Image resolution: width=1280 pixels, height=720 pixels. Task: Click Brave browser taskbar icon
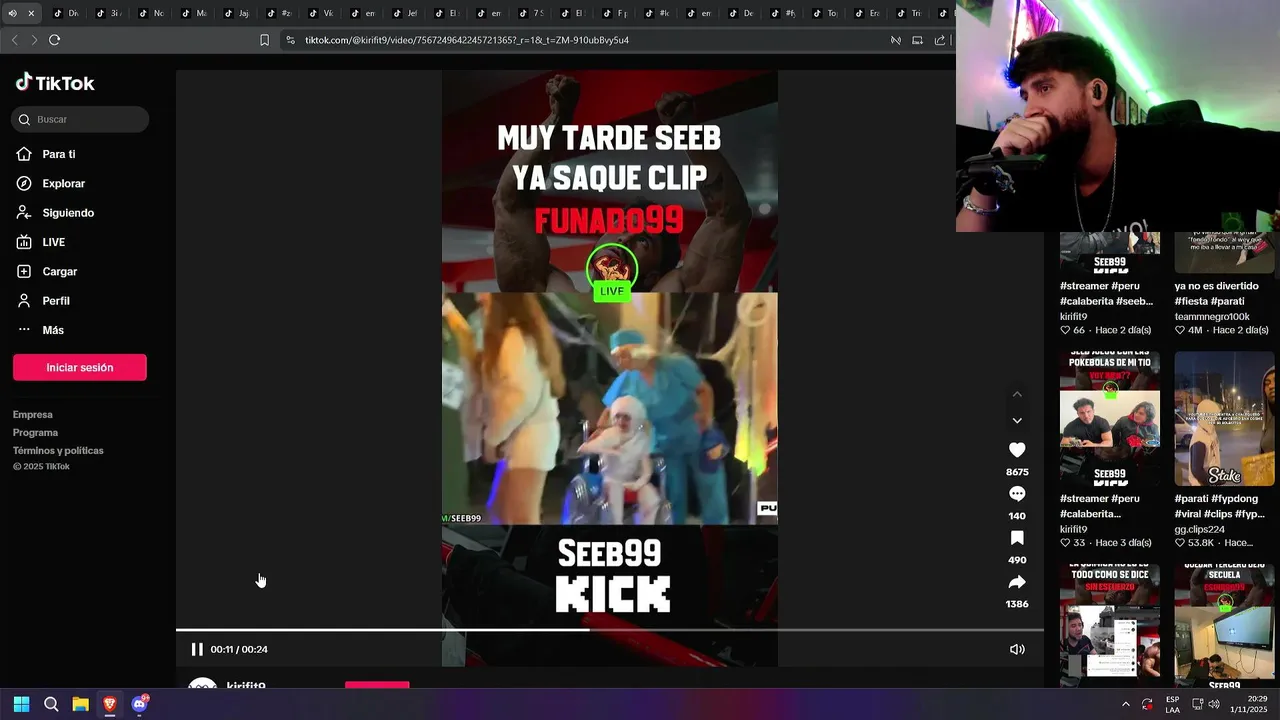click(109, 704)
